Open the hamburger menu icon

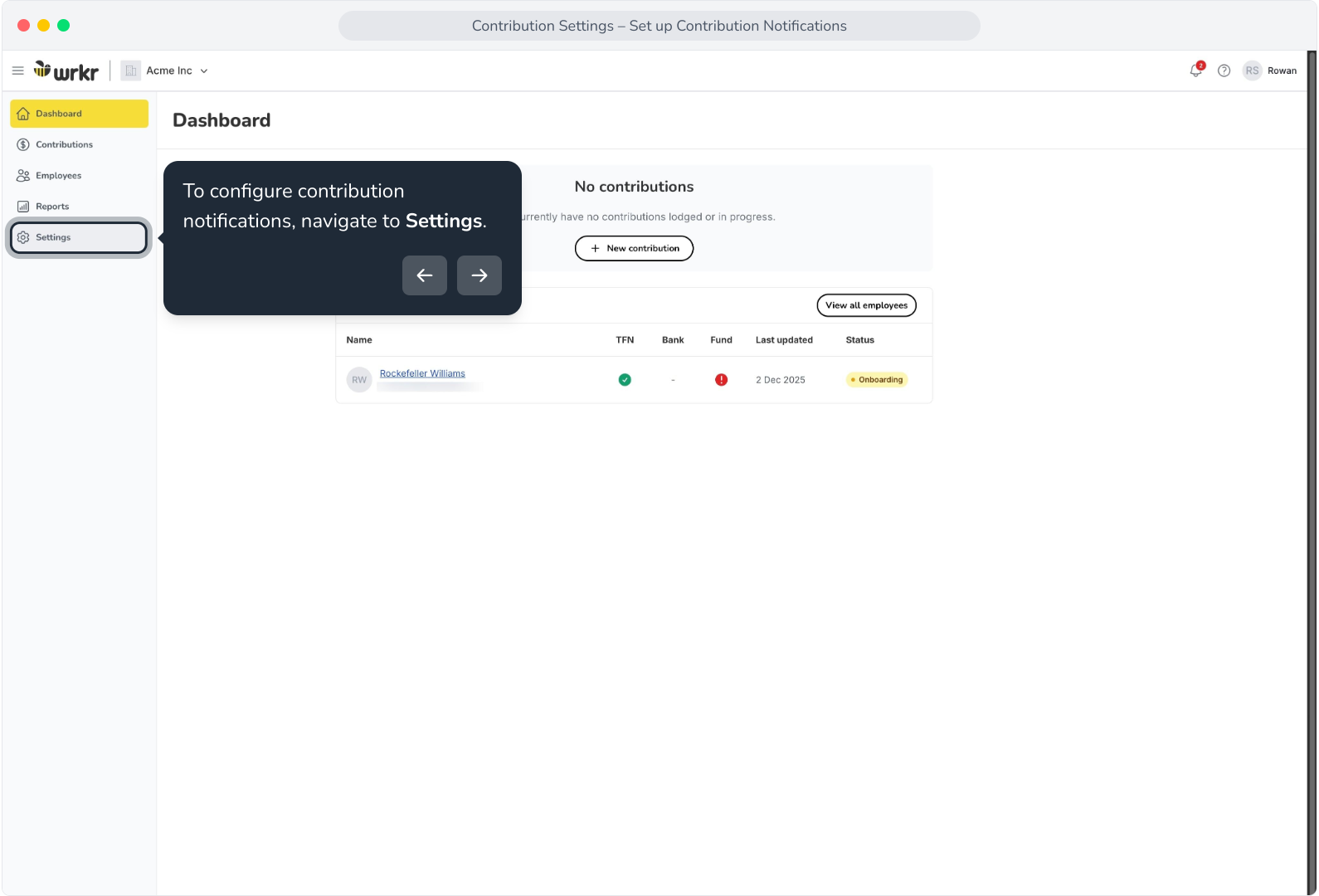click(x=17, y=71)
